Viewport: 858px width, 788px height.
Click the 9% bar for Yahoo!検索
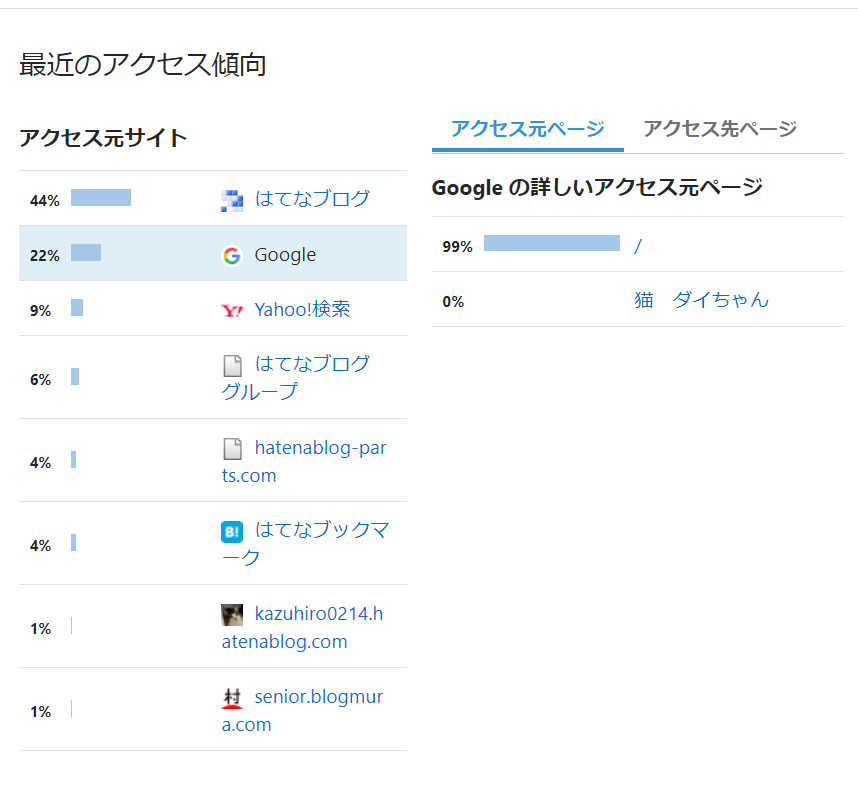click(77, 308)
